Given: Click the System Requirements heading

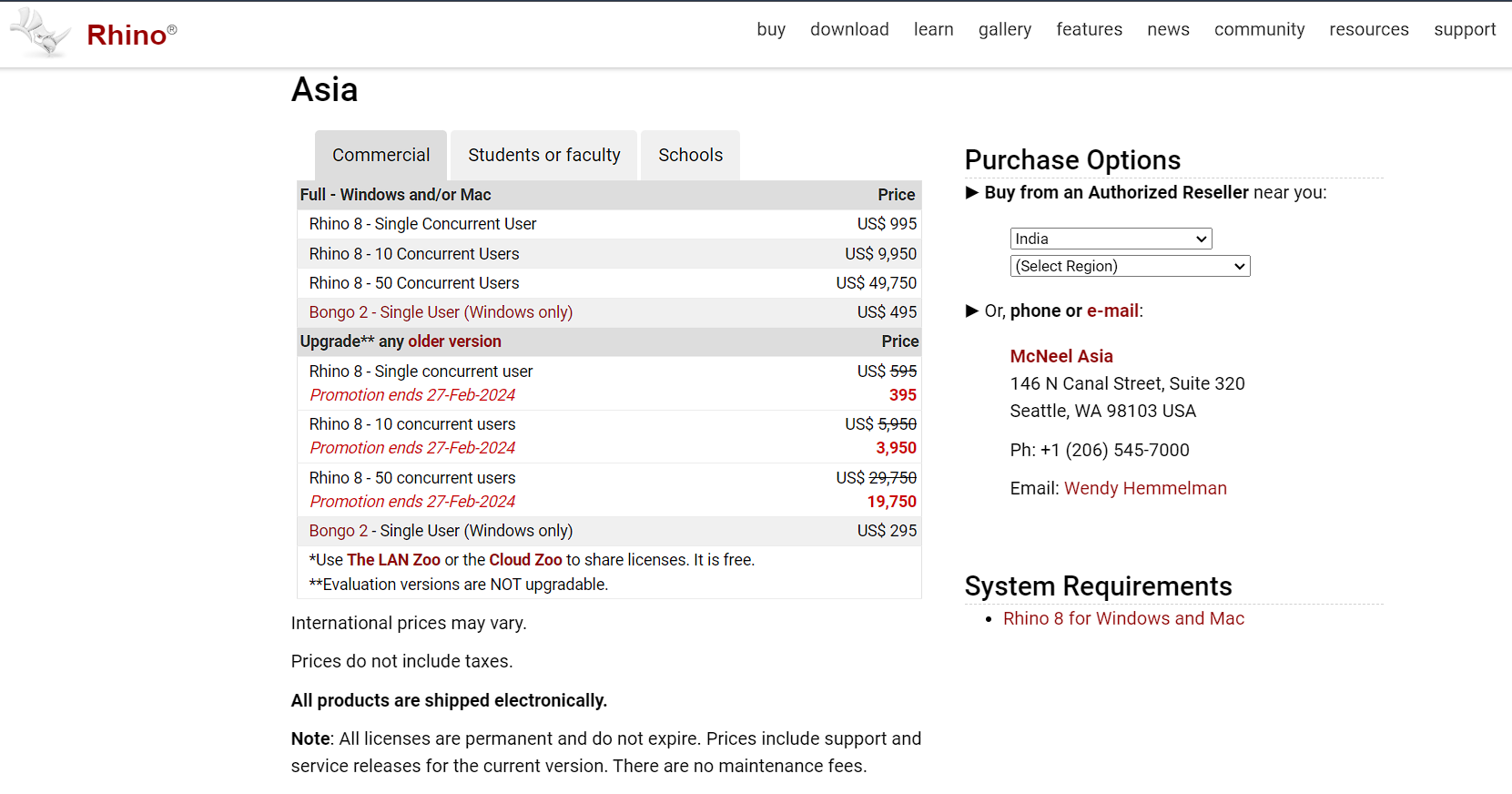Looking at the screenshot, I should tap(1098, 586).
